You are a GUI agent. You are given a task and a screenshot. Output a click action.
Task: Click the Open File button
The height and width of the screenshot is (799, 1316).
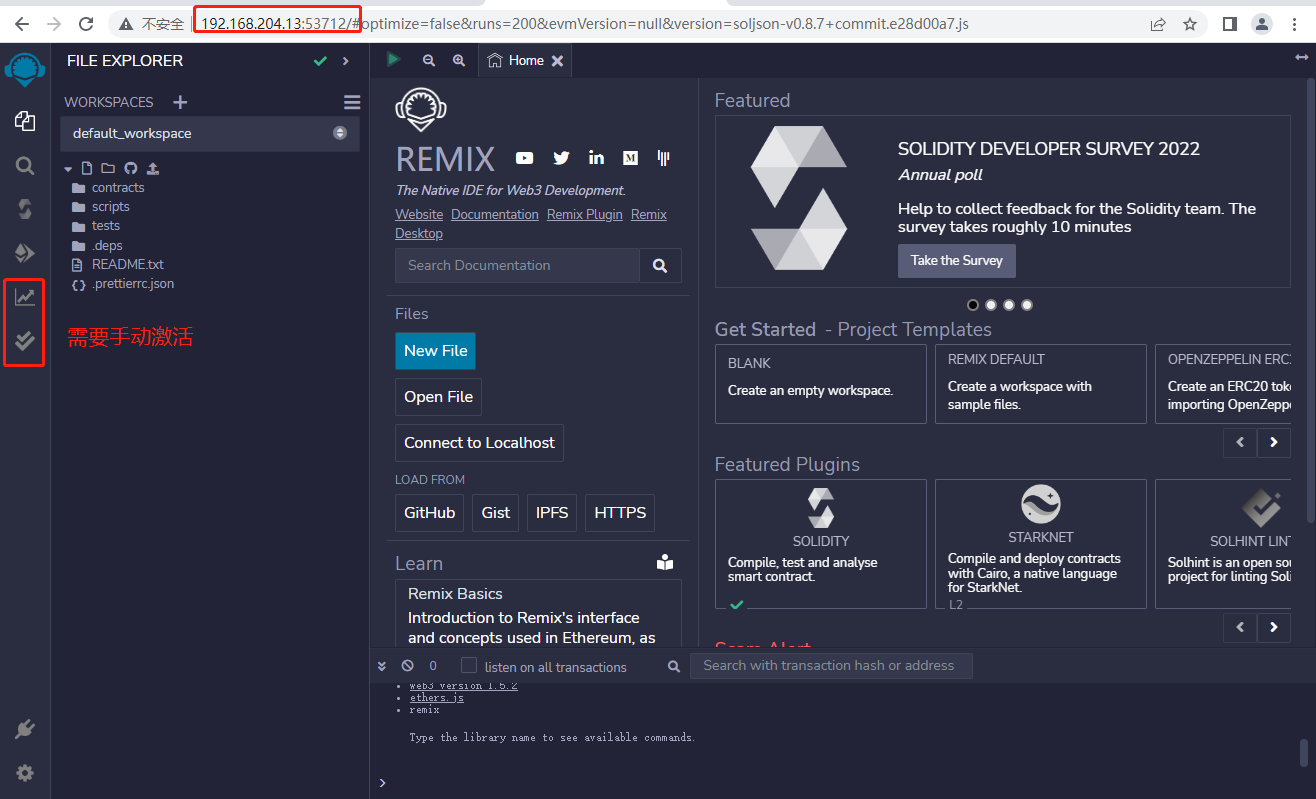[x=438, y=397]
